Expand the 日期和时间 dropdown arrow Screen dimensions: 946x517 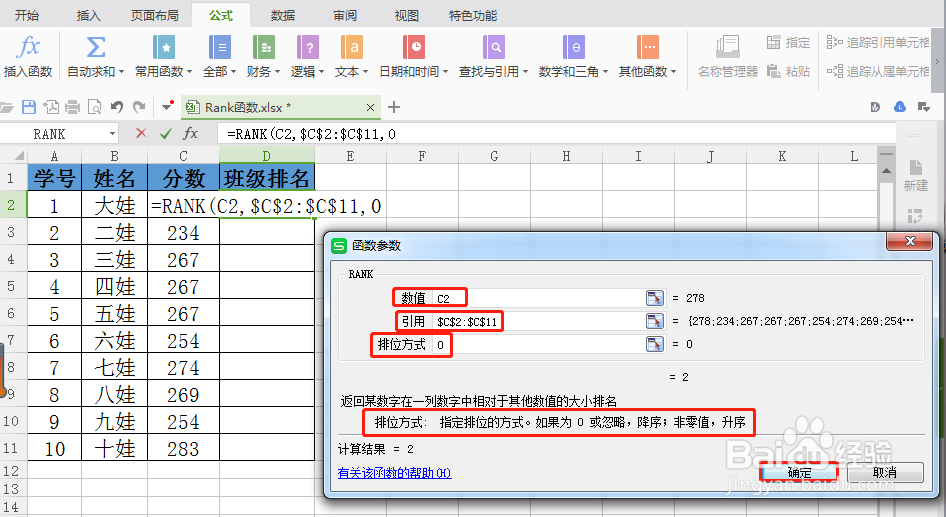tap(445, 72)
